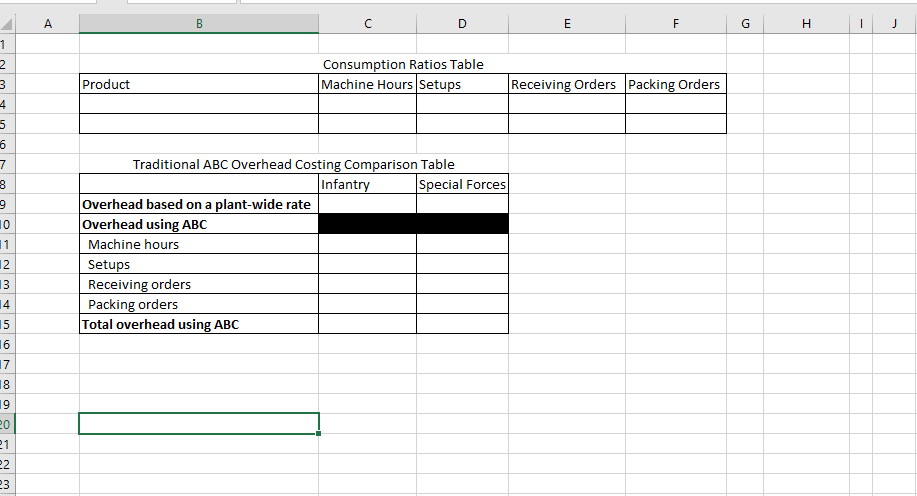Click the 'Setups' row label in row 12
This screenshot has height=496, width=917.
(x=199, y=264)
